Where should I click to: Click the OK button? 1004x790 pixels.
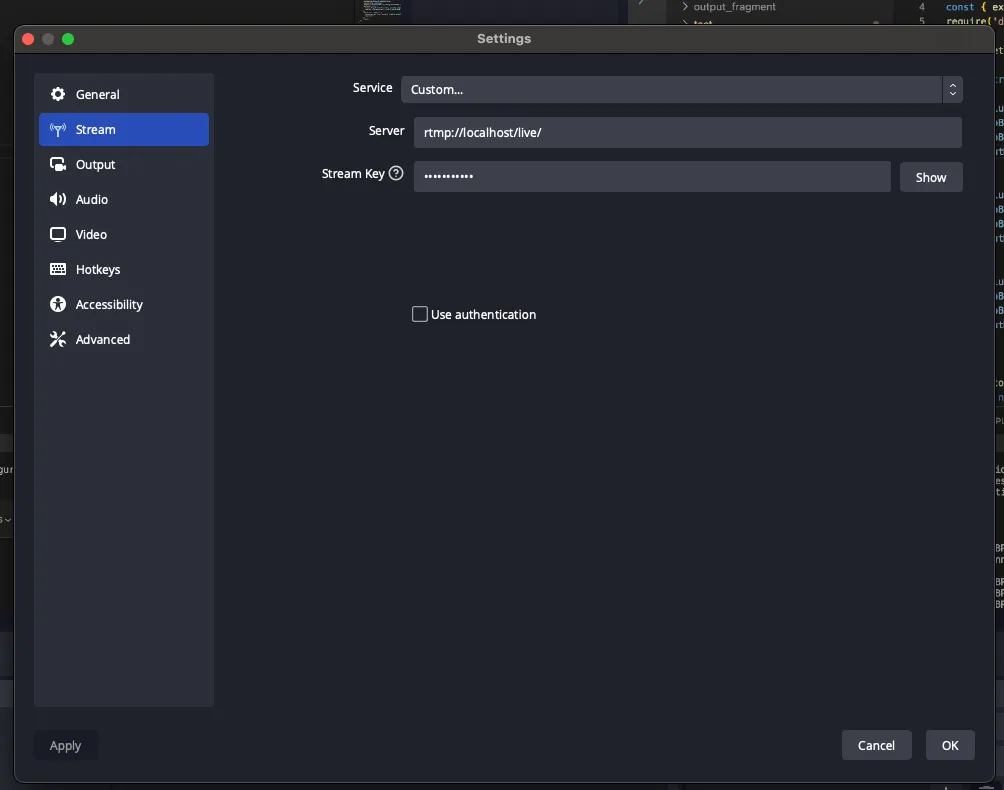[949, 745]
